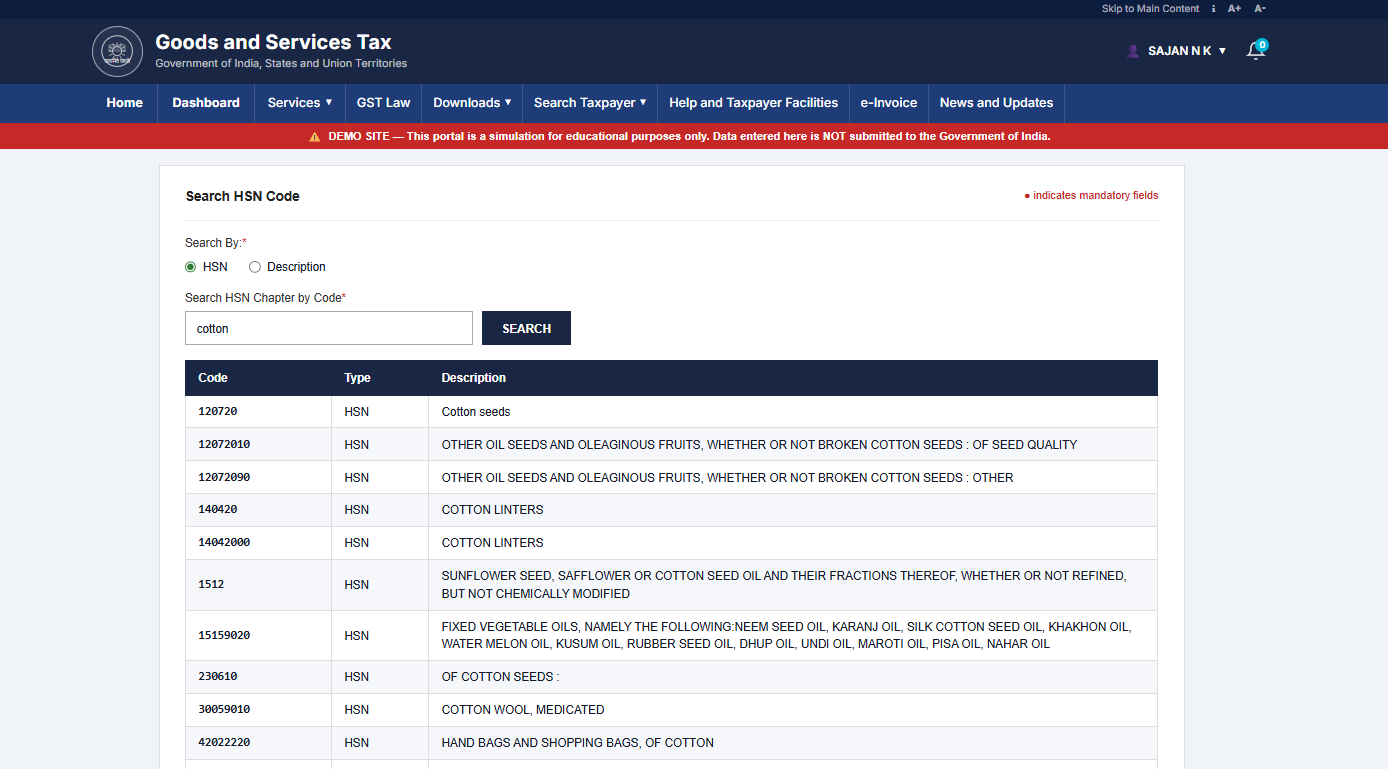
Task: Click the 'OF SEED QUALITY' description cell
Action: tap(793, 444)
